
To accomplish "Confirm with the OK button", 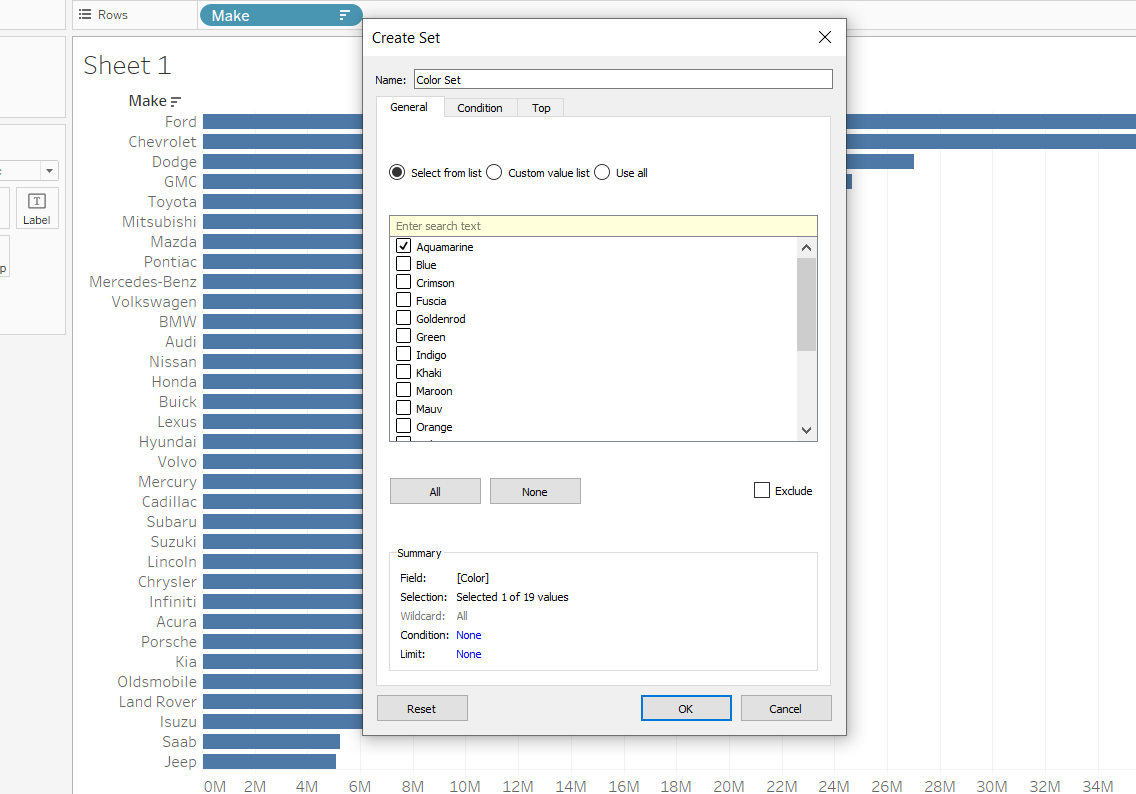I will pyautogui.click(x=686, y=709).
